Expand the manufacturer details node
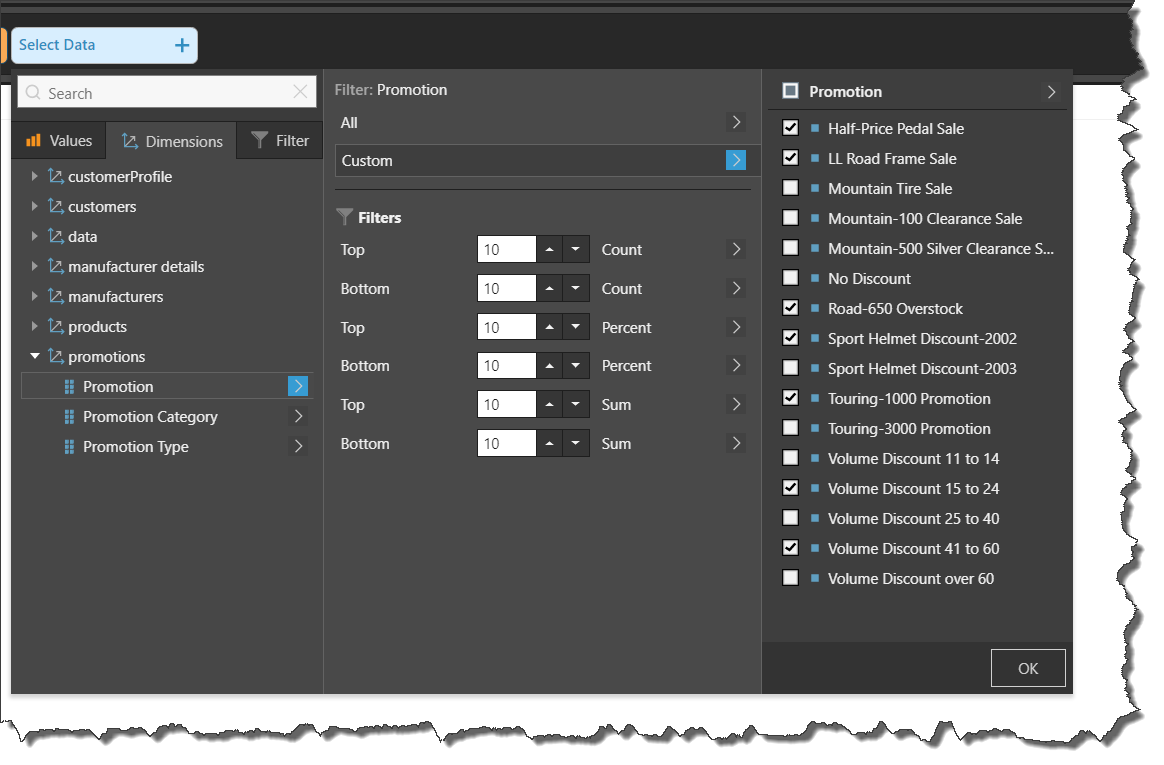Image resolution: width=1164 pixels, height=765 pixels. coord(35,266)
